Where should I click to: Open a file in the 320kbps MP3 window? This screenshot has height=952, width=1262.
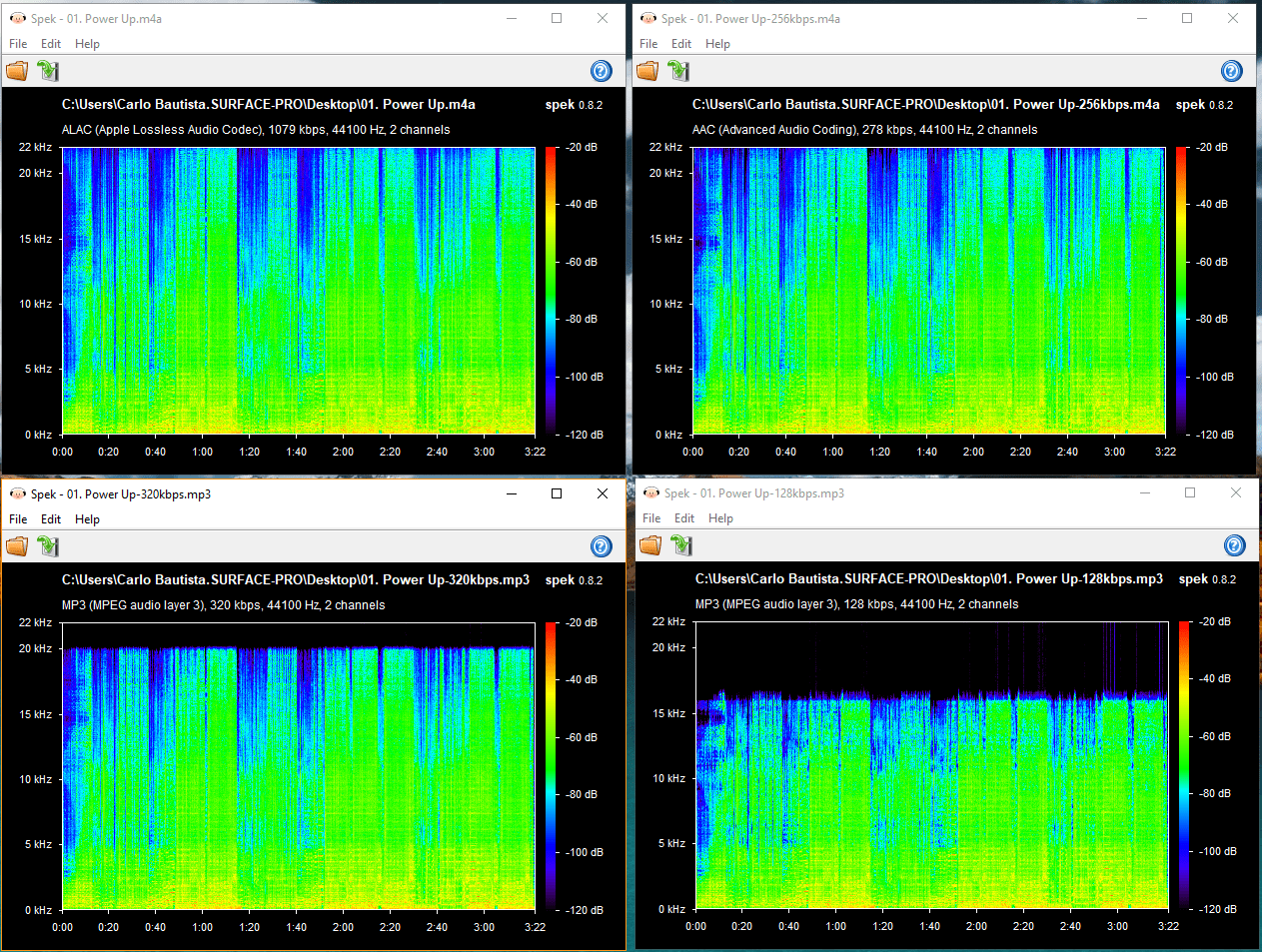(x=17, y=546)
